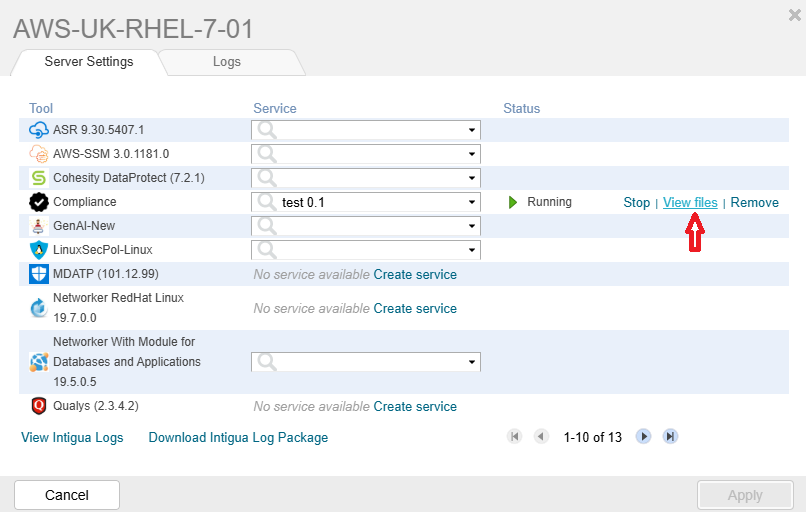
Task: Go to the next page of tools
Action: (x=643, y=436)
